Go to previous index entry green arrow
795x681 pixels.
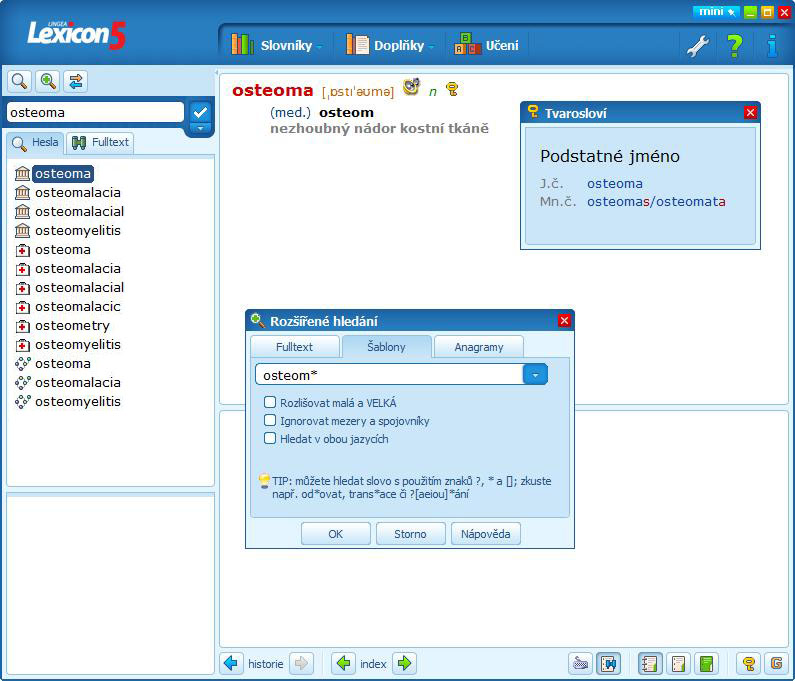coord(344,663)
